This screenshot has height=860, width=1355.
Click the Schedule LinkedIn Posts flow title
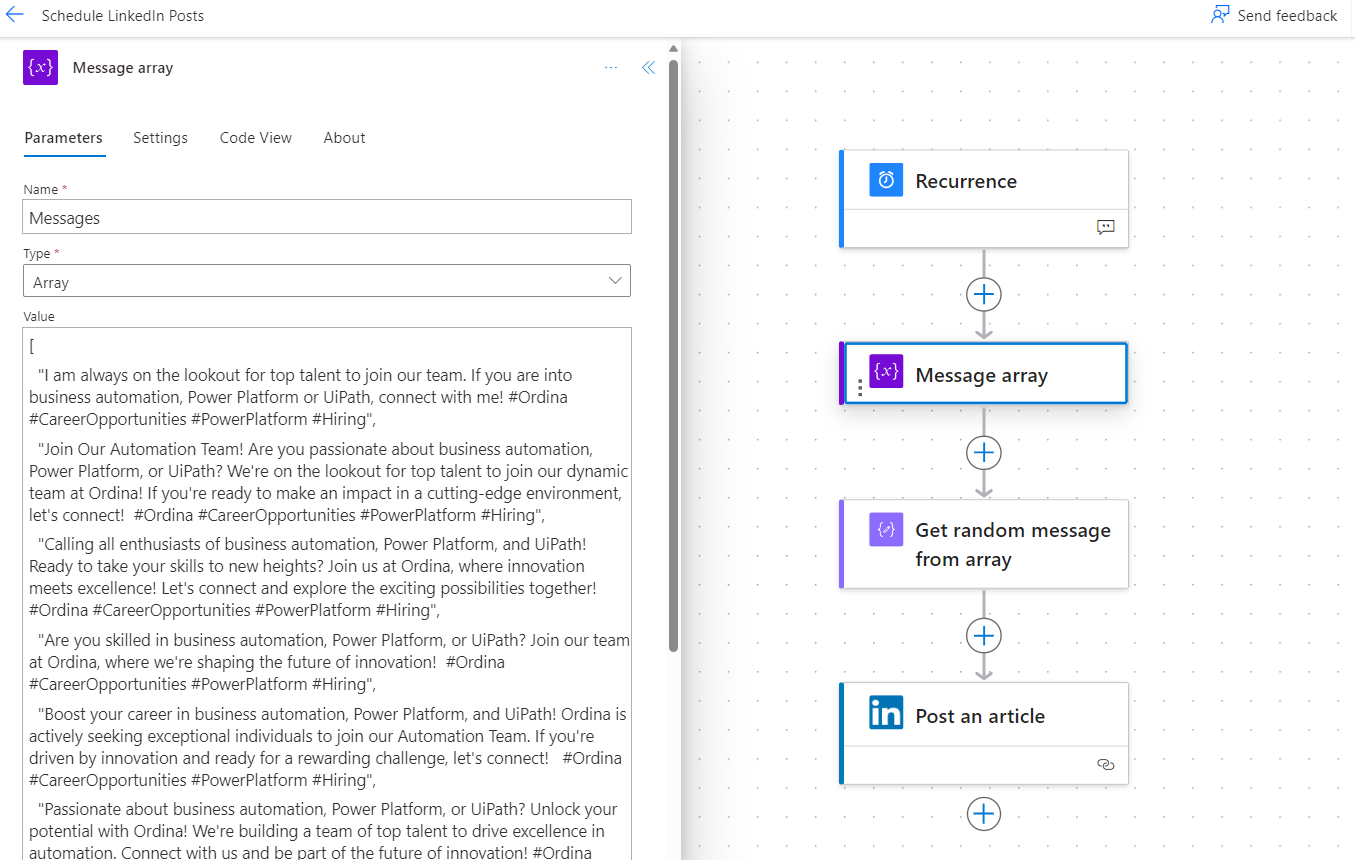point(123,15)
